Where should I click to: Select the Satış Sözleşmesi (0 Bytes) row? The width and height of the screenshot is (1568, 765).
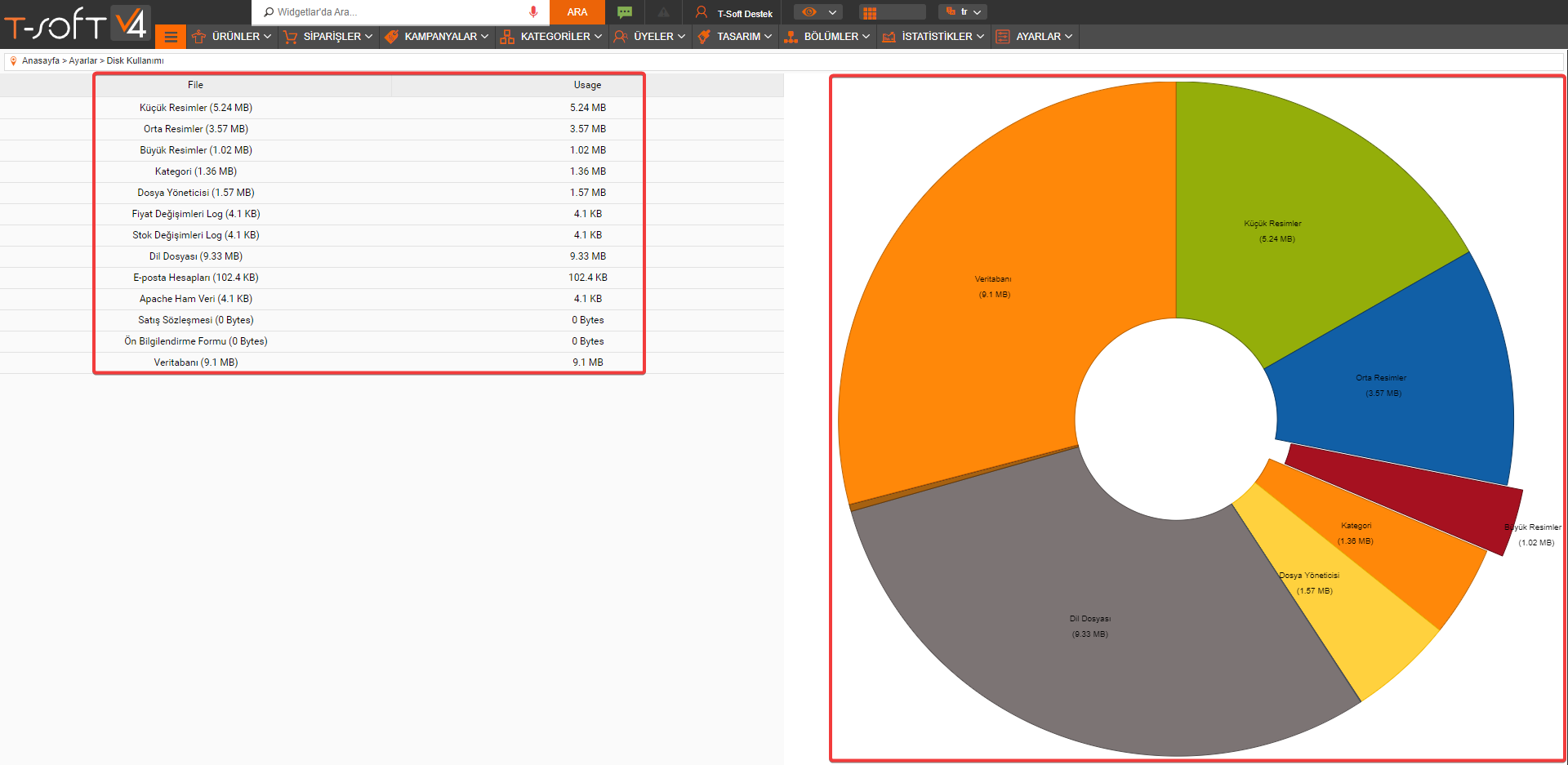pos(391,320)
